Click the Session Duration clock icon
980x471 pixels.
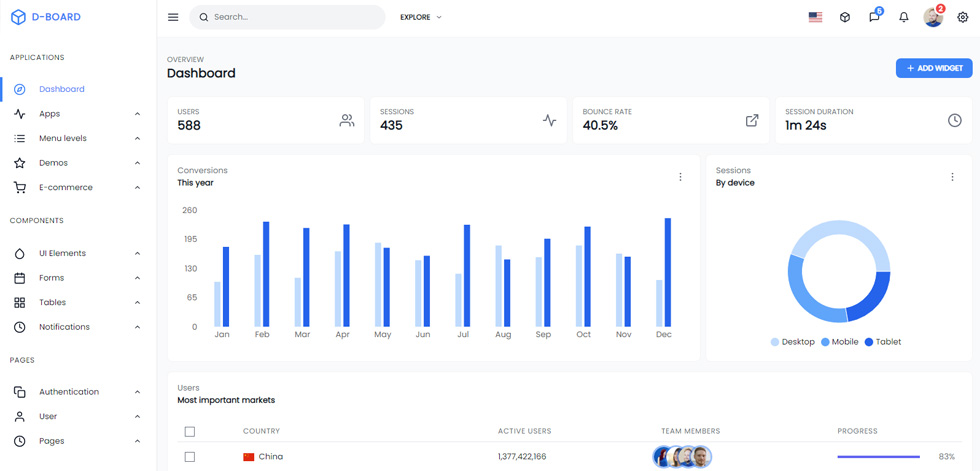[954, 121]
